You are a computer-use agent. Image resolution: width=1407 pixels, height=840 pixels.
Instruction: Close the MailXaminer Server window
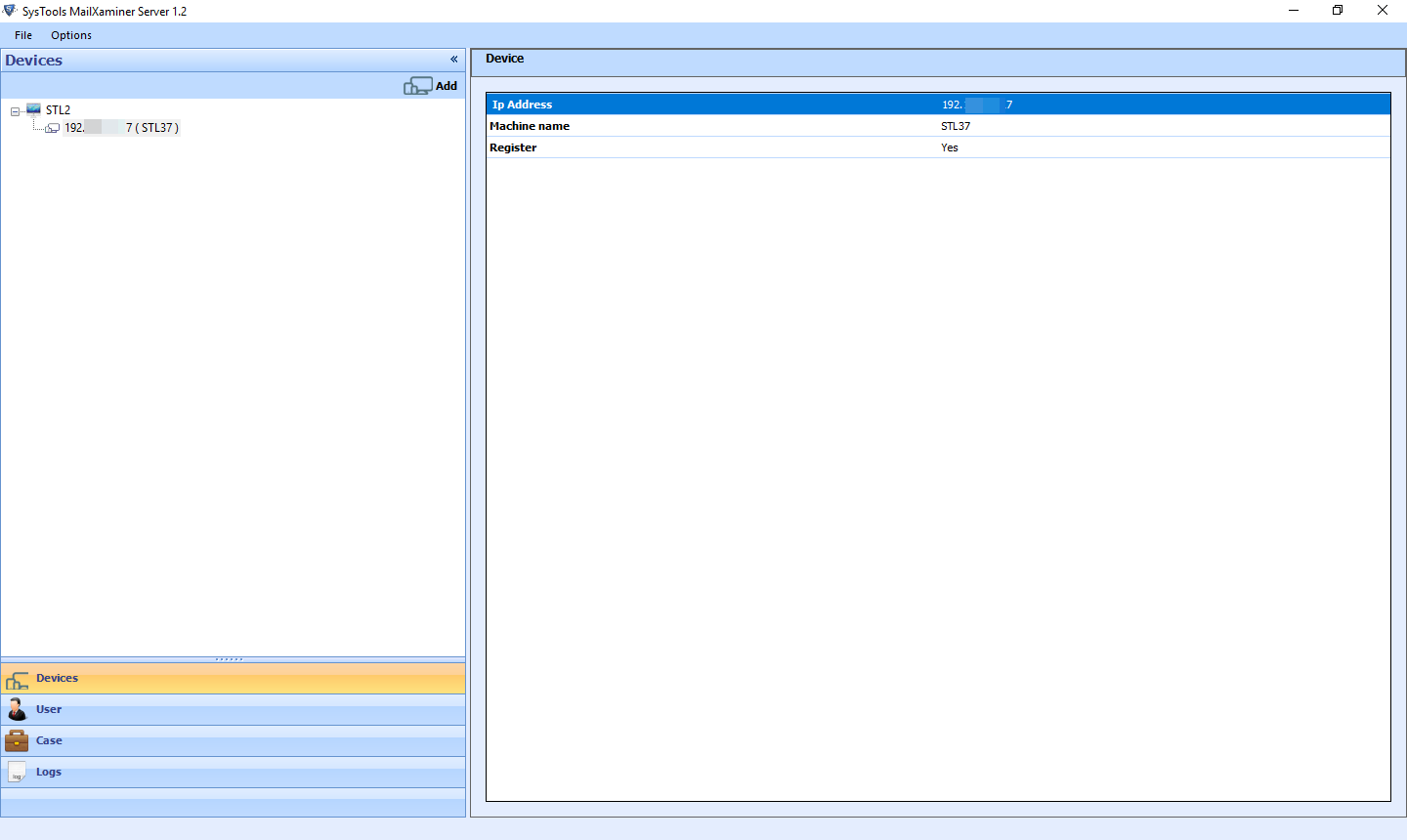coord(1383,11)
